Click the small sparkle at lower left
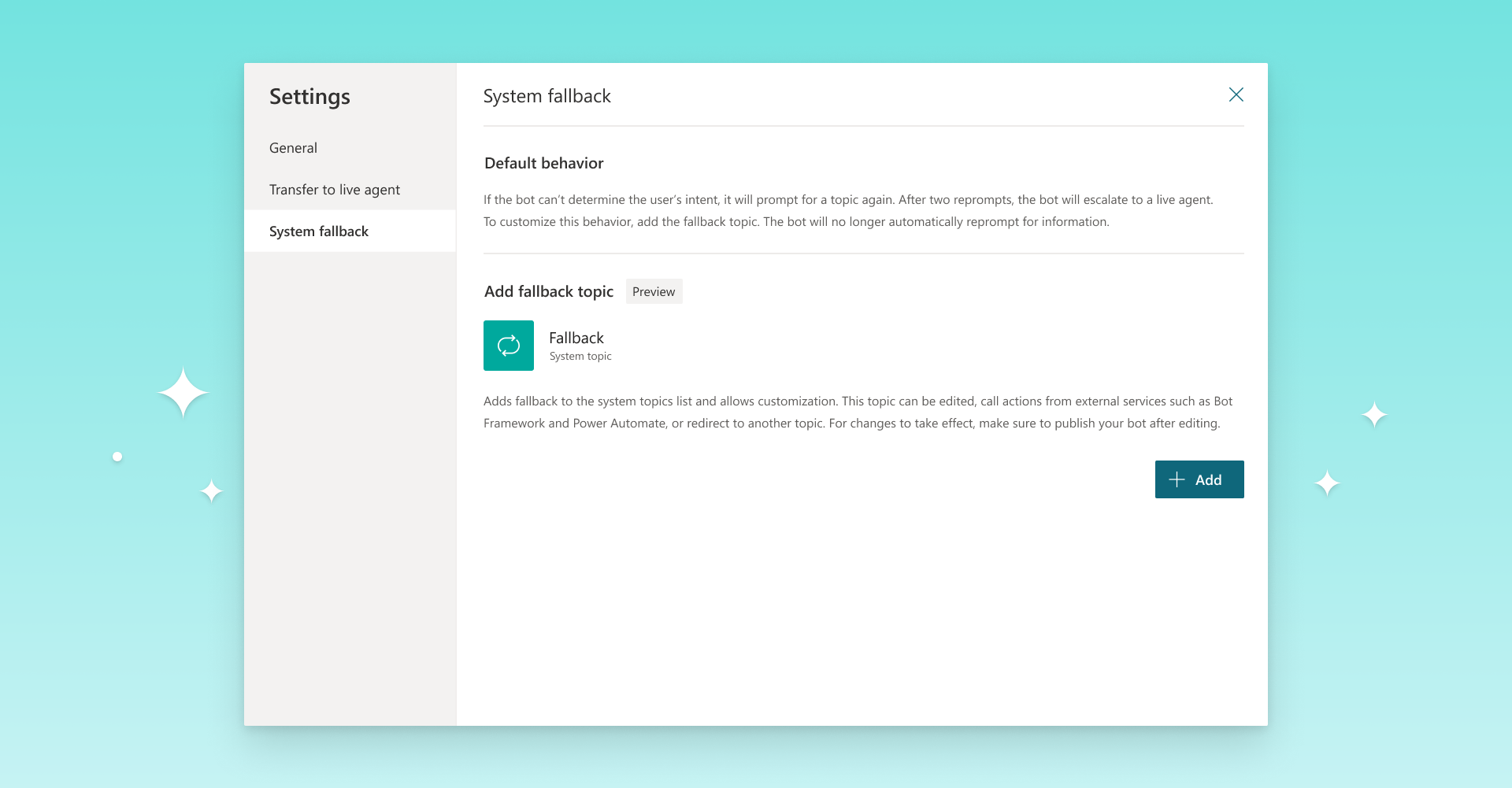Screen dimensions: 1512x788 click(211, 491)
